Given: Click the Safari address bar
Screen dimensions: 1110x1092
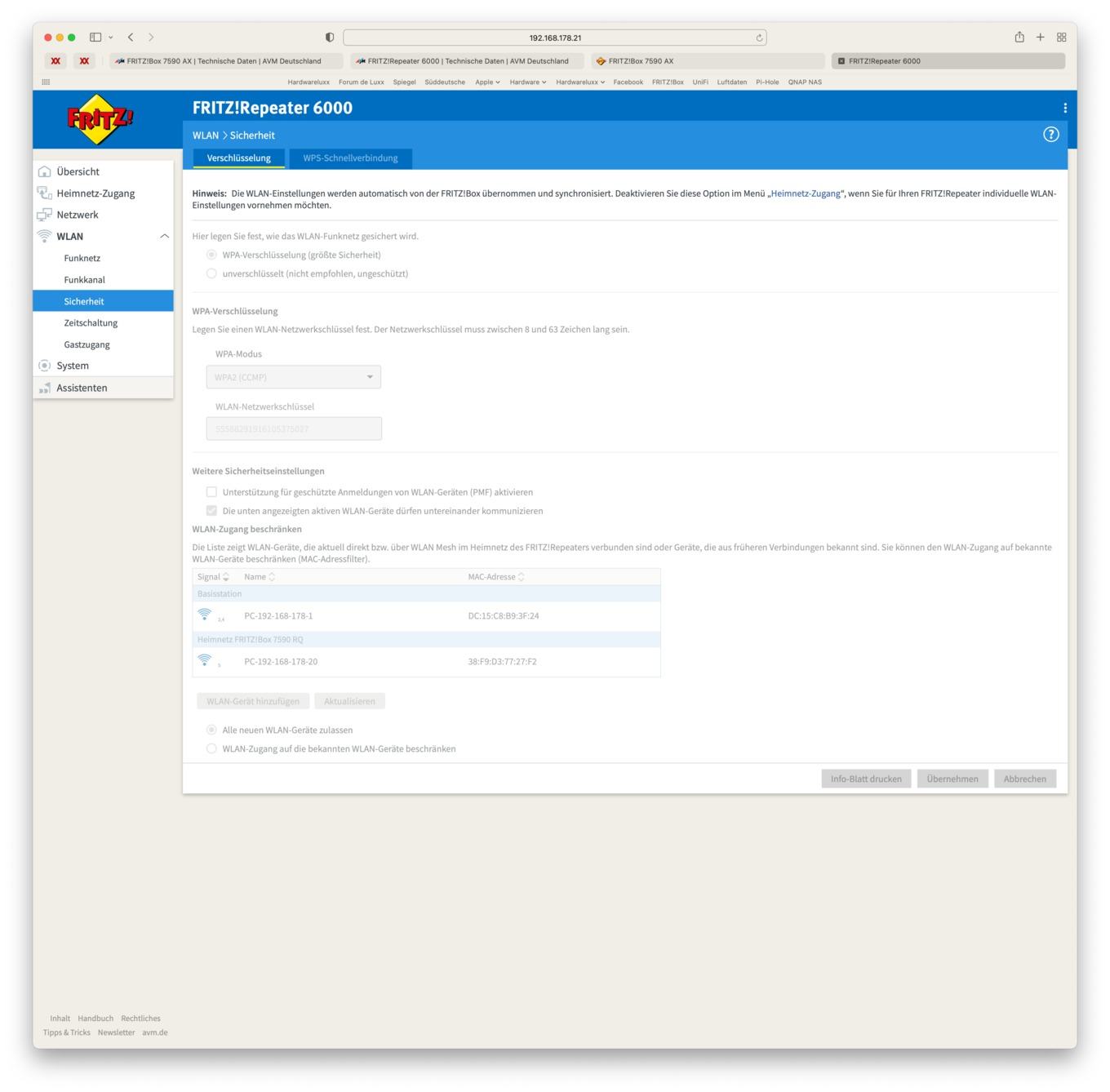Looking at the screenshot, I should [x=555, y=38].
